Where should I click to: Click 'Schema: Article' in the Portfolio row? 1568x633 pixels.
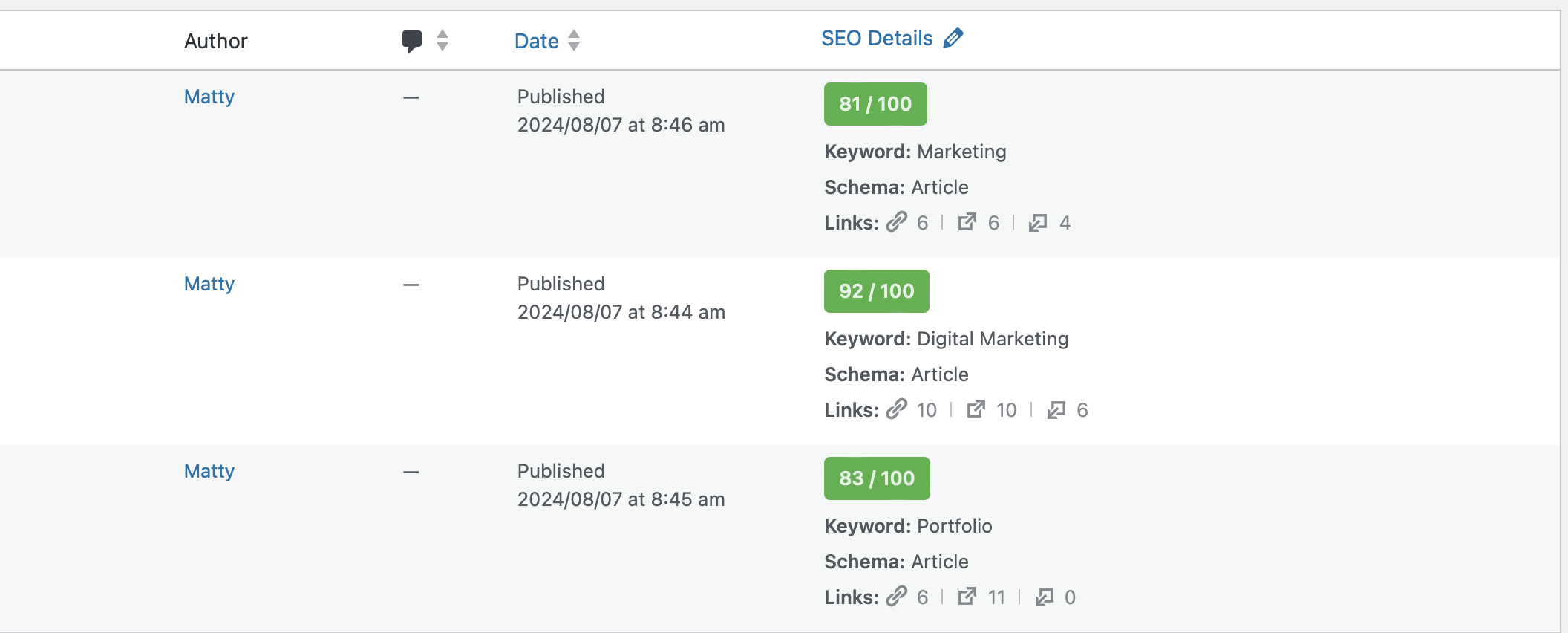pyautogui.click(x=896, y=562)
